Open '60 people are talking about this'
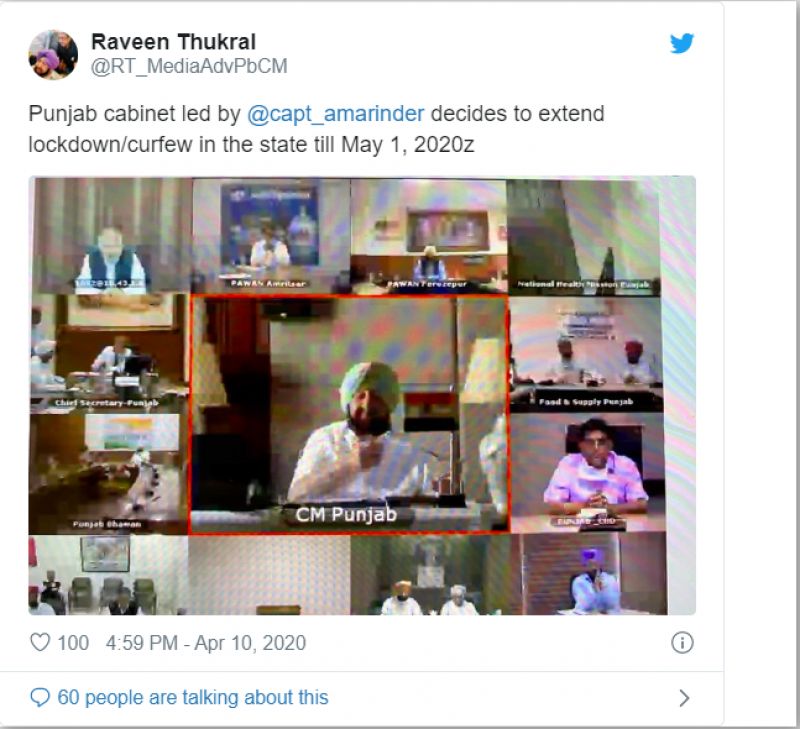The image size is (800, 729). tap(193, 697)
